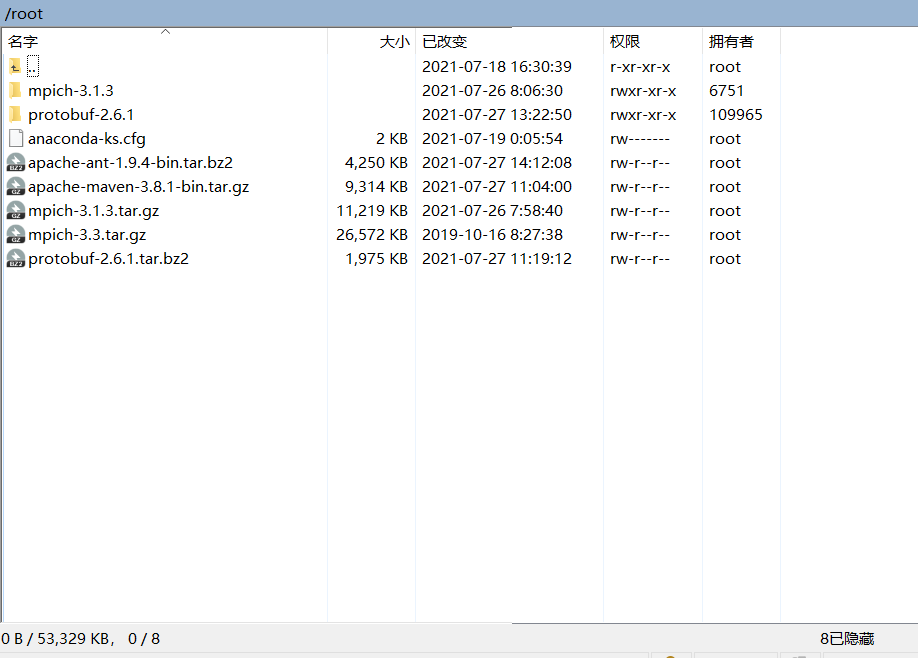Select the protobuf-2.6.1 folder icon
Viewport: 918px width, 658px height.
point(15,115)
